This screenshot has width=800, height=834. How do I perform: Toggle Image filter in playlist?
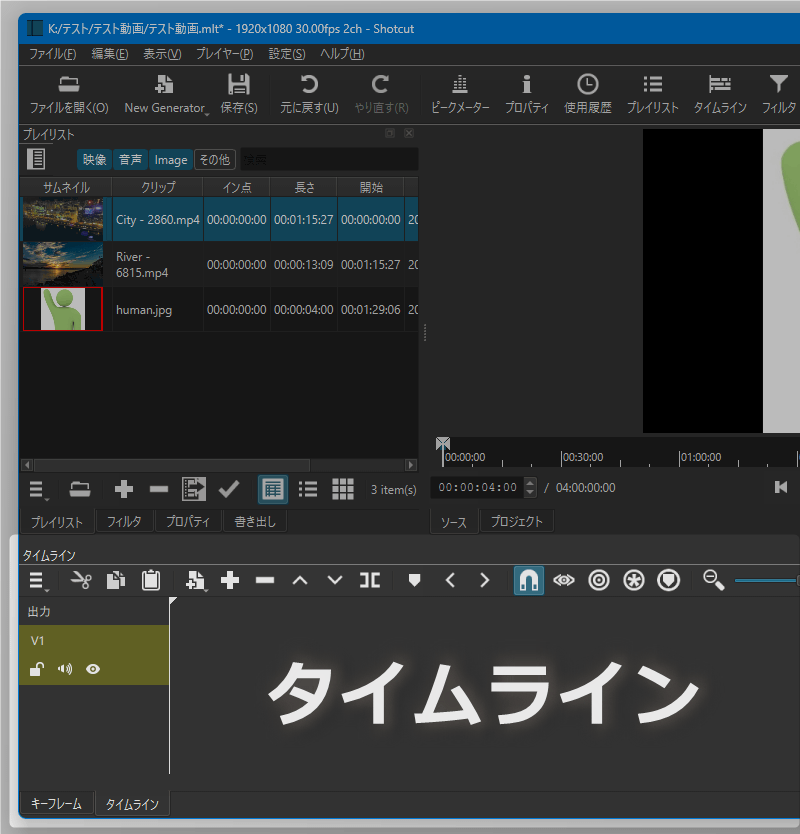coord(171,160)
